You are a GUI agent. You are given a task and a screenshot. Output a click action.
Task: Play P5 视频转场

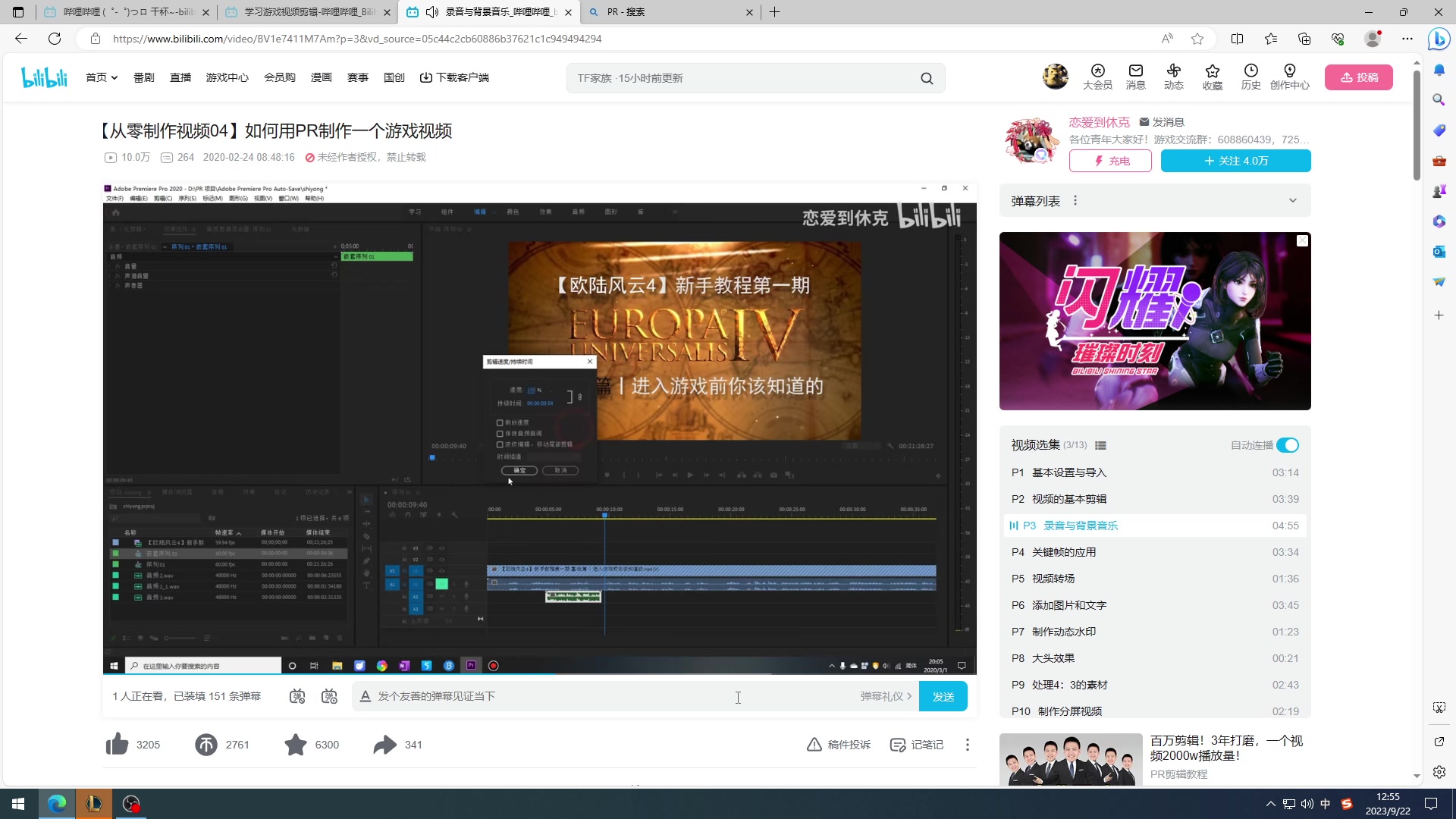pos(1155,579)
